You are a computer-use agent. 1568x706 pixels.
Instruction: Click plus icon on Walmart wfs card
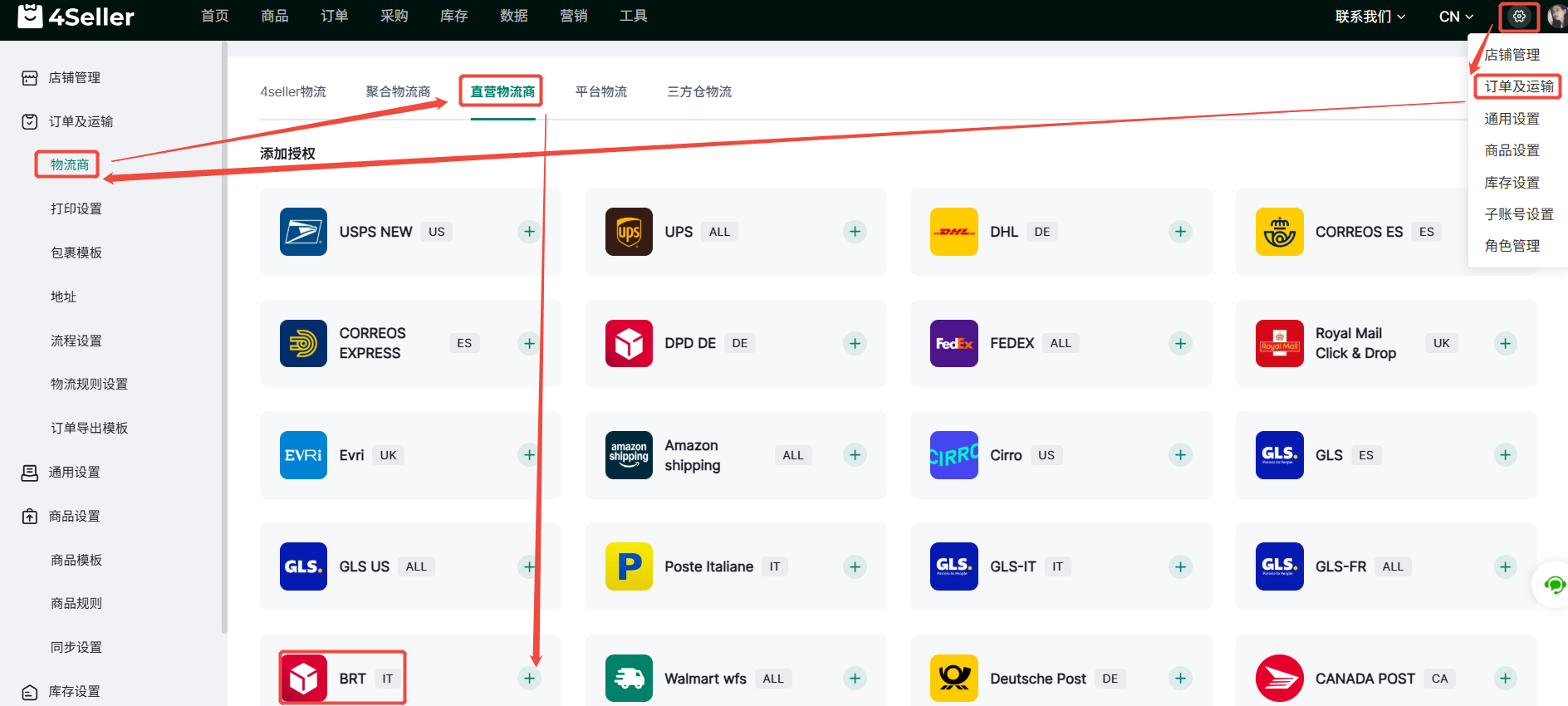855,679
